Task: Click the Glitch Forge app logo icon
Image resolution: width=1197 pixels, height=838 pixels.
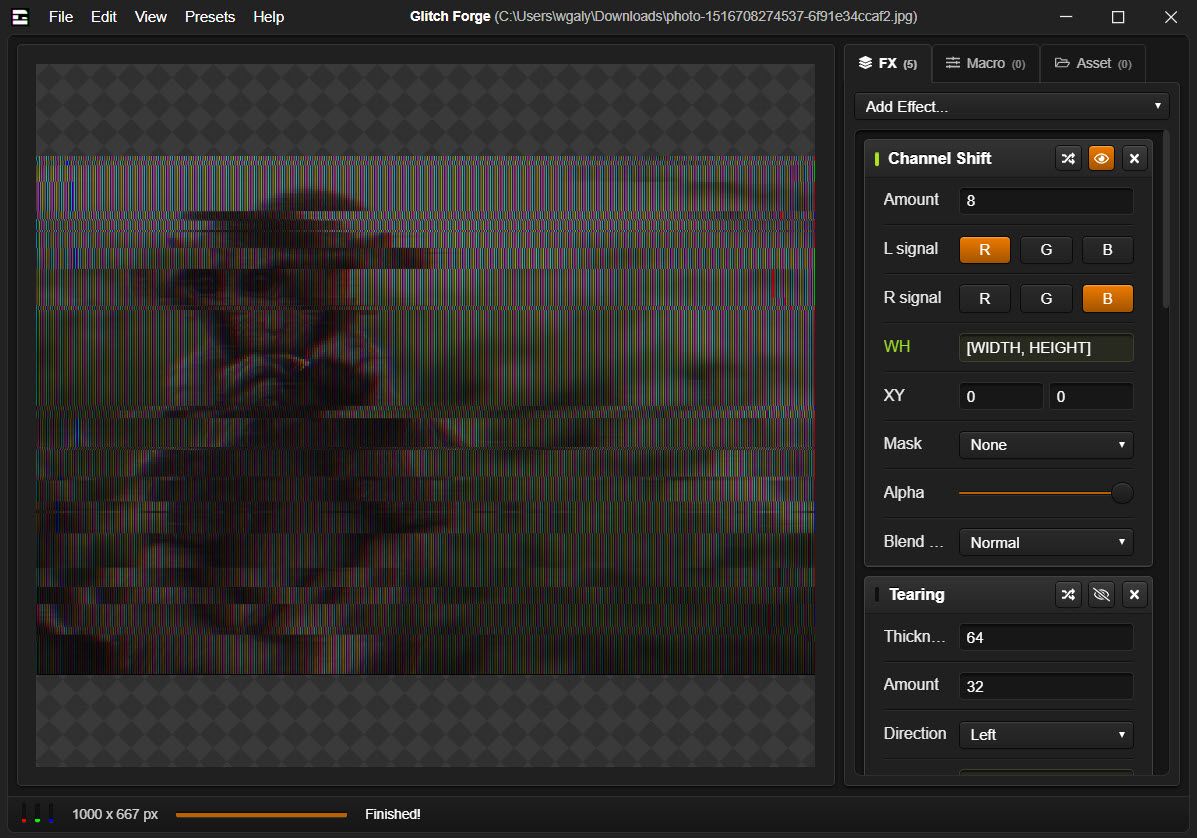Action: coord(21,16)
